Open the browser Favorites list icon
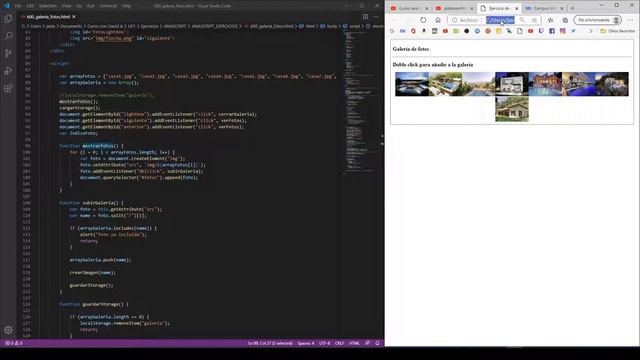The height and width of the screenshot is (360, 640). [x=551, y=20]
